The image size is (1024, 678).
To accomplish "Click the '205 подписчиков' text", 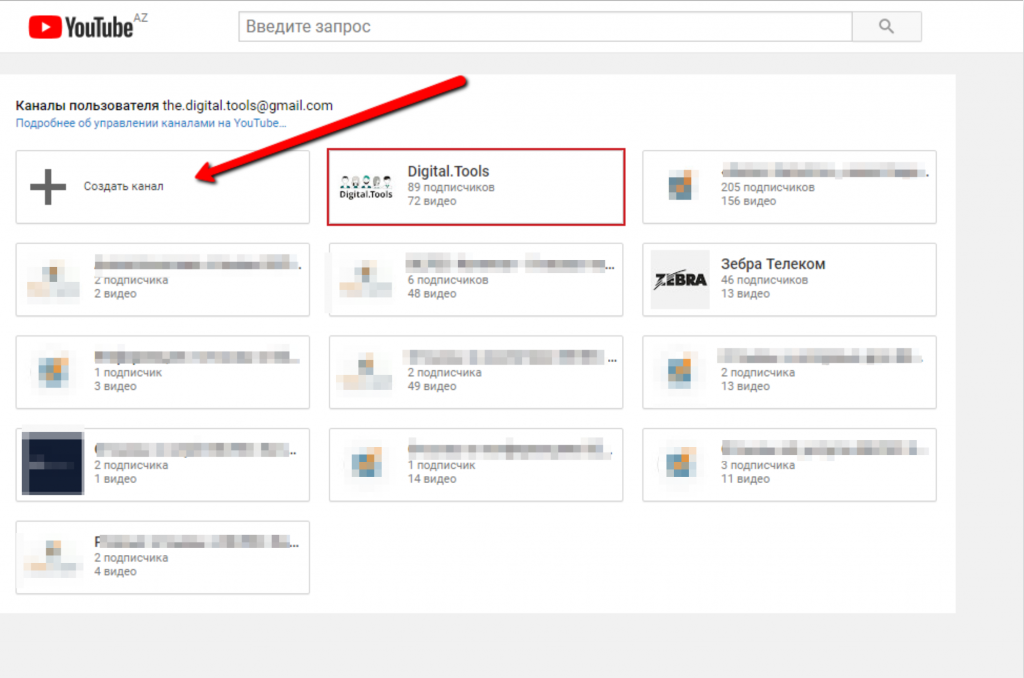I will click(768, 187).
